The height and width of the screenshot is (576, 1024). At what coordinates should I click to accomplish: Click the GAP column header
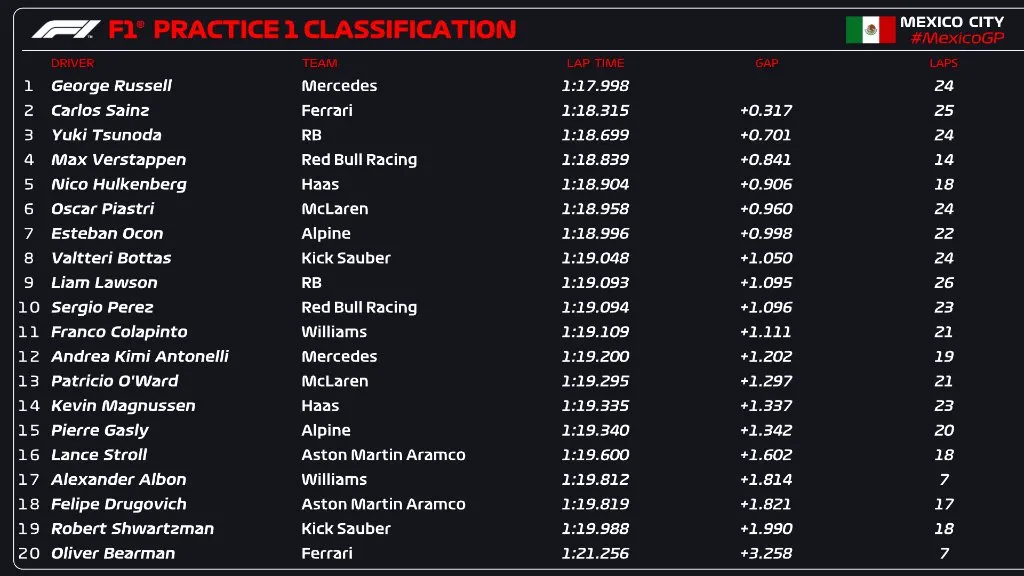coord(766,63)
